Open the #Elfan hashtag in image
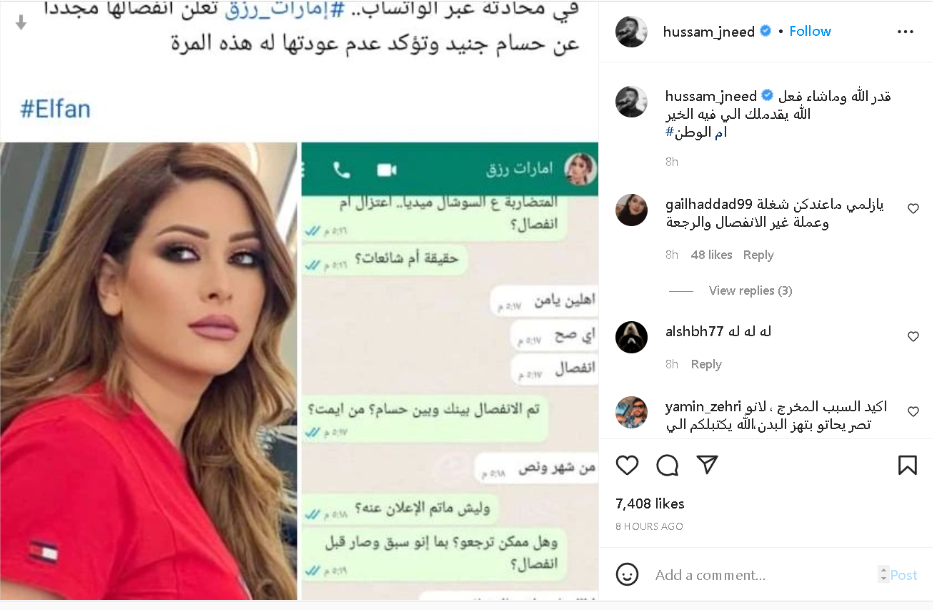 click(55, 110)
